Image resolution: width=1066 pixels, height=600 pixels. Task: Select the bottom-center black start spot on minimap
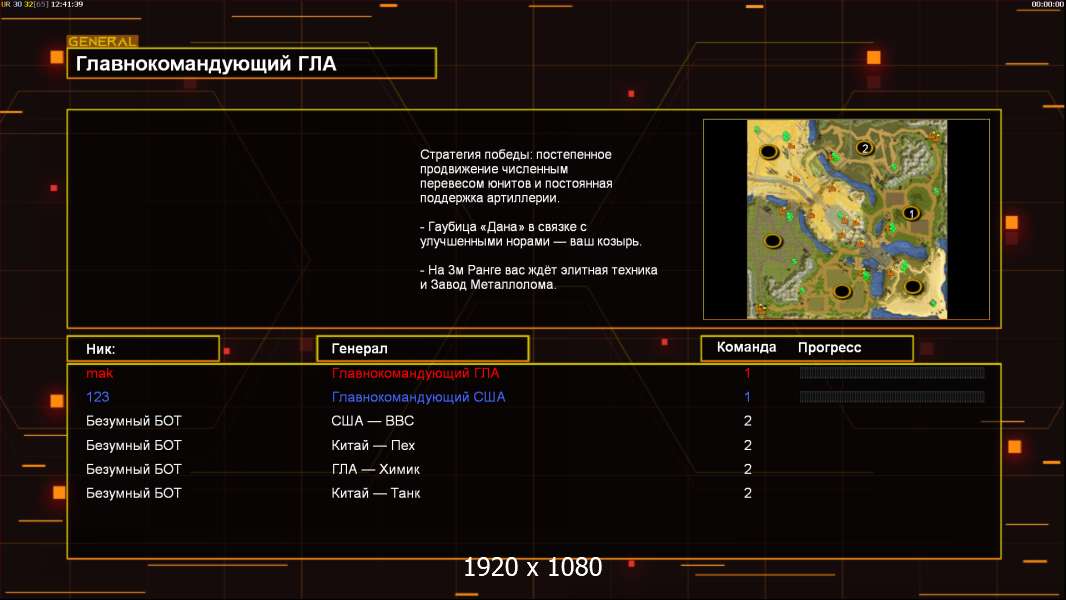[842, 292]
